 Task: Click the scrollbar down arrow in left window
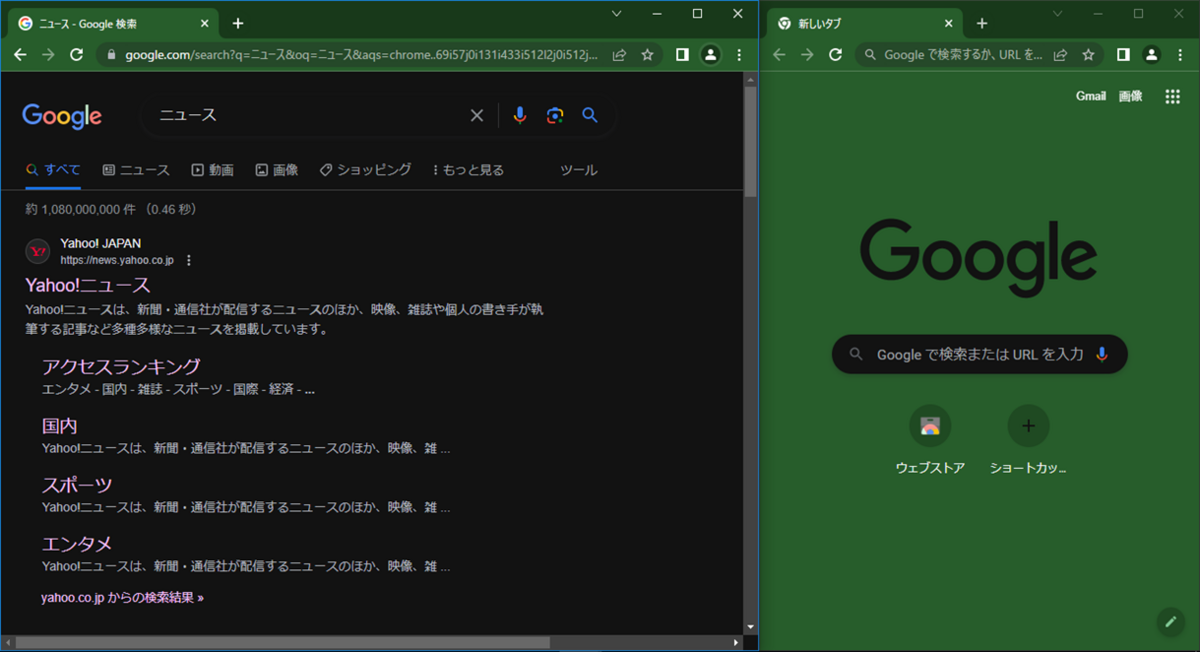click(750, 627)
